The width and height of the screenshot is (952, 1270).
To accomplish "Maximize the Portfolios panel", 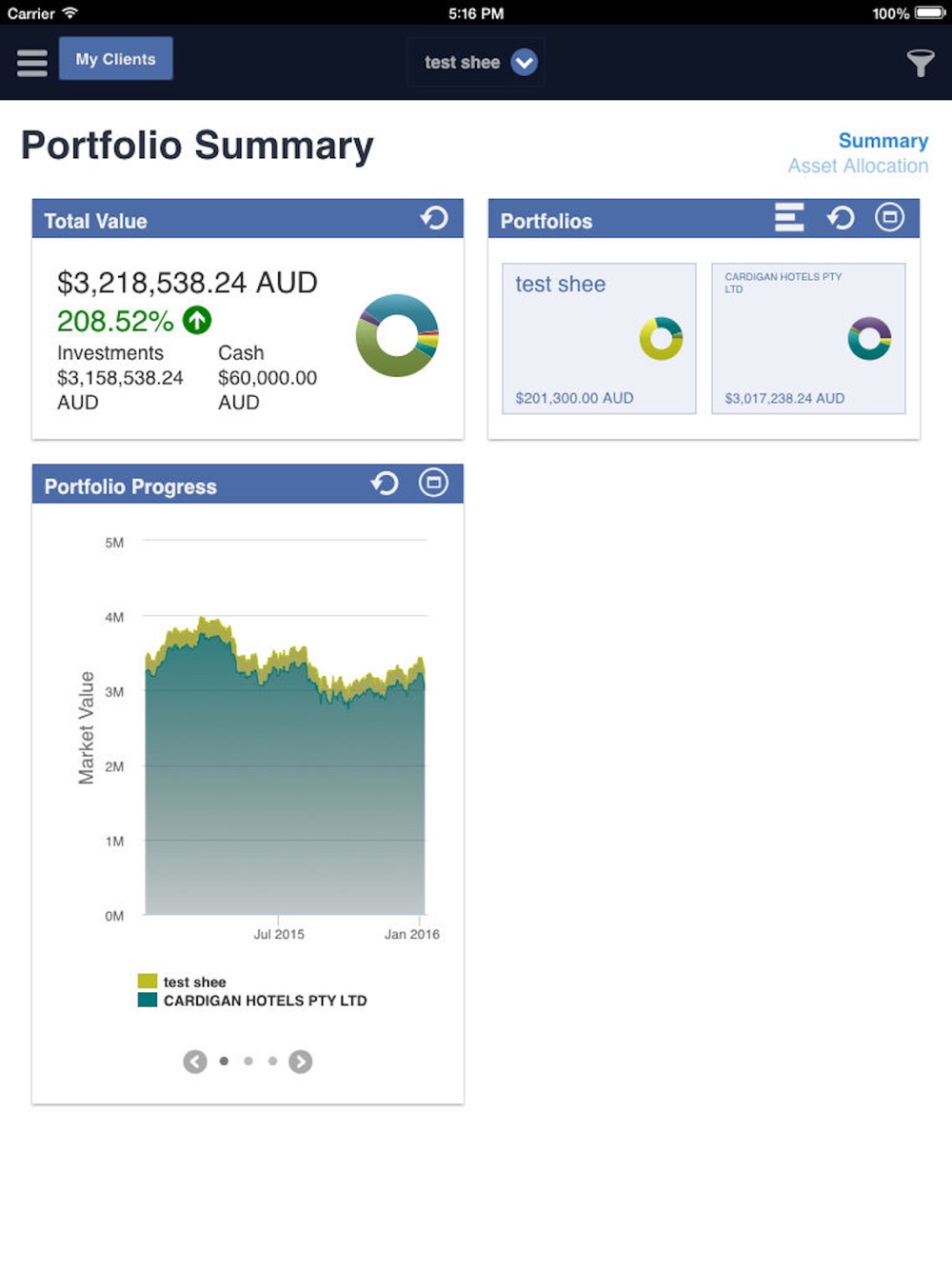I will tap(889, 218).
